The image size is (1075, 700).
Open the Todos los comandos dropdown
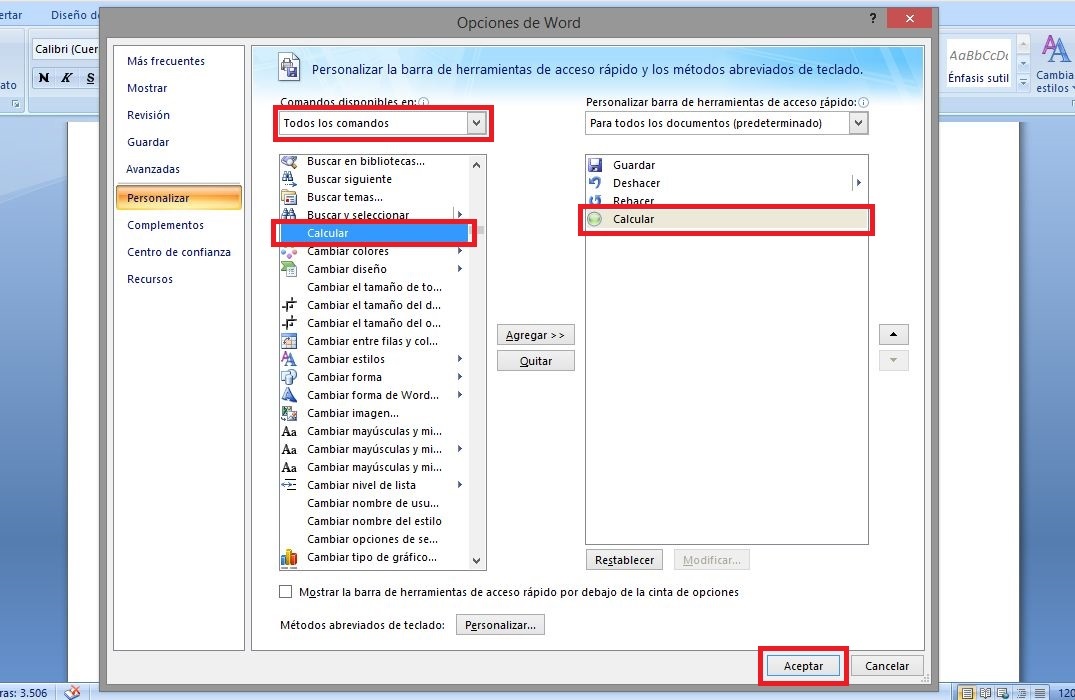pos(476,123)
